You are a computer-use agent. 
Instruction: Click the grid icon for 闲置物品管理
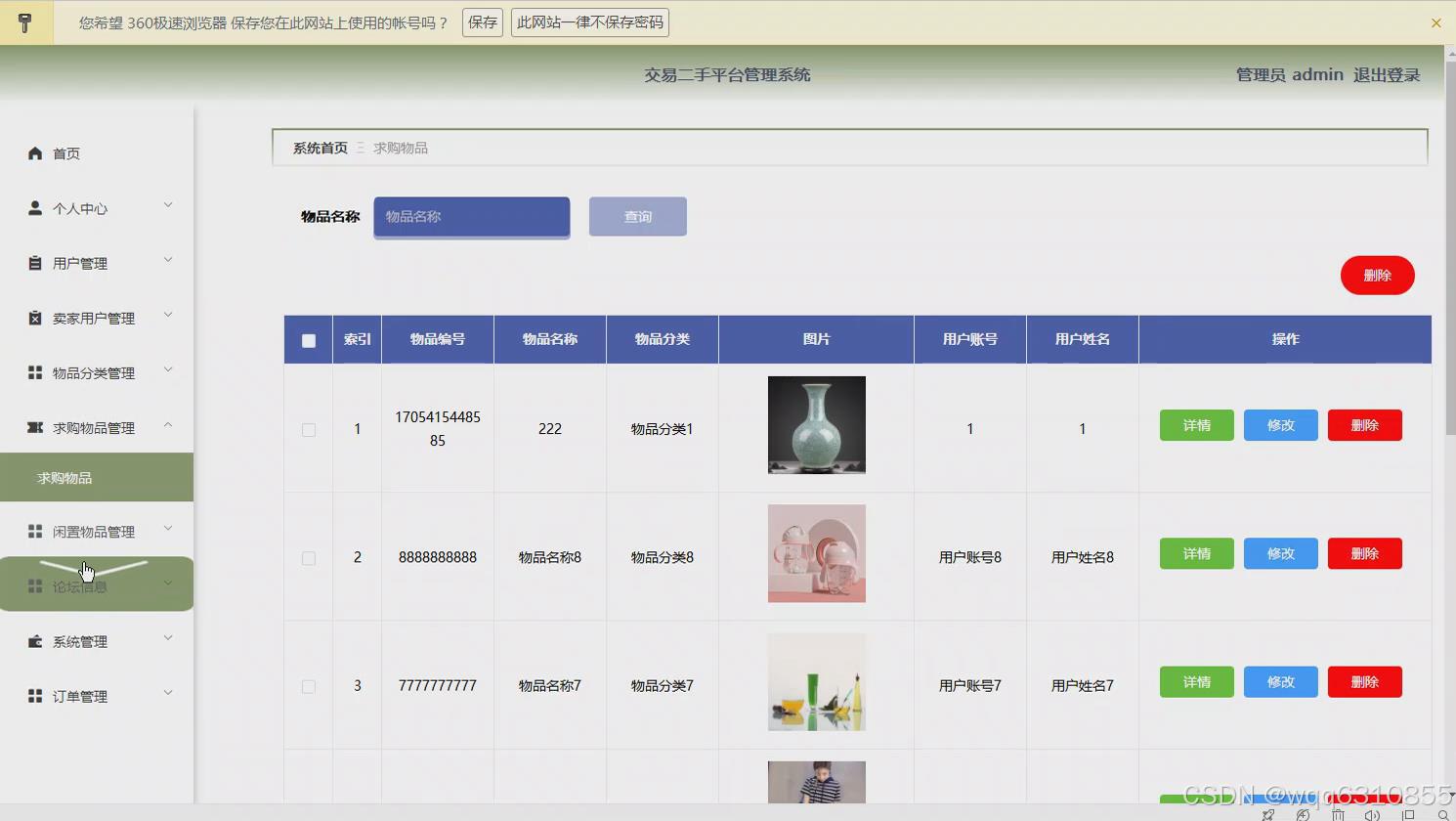click(35, 531)
